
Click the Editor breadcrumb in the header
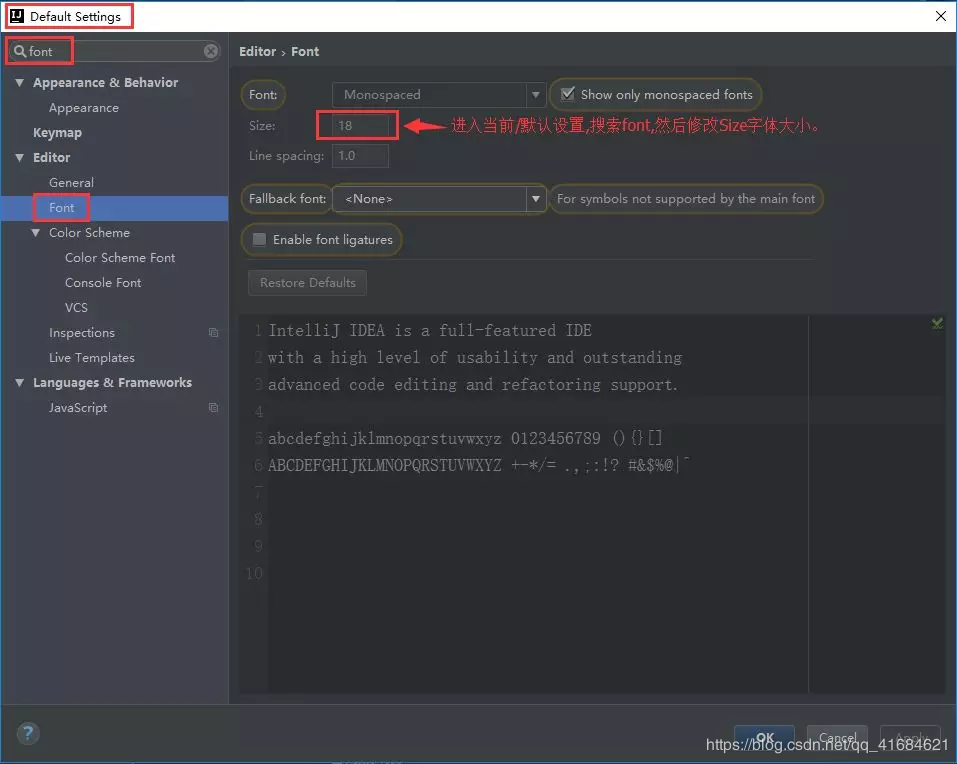(258, 51)
